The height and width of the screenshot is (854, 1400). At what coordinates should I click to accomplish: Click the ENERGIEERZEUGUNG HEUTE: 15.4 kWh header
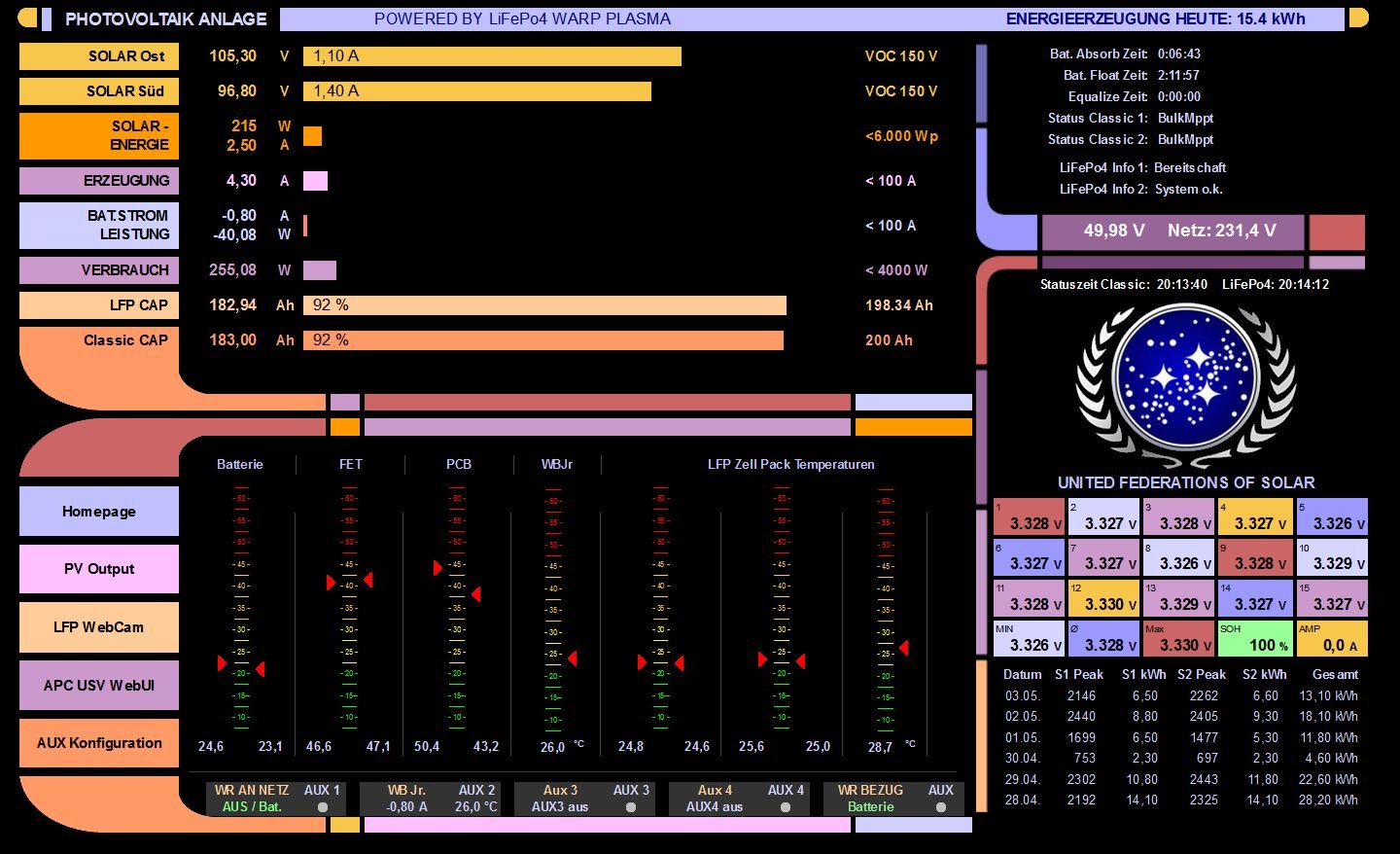tap(1155, 18)
